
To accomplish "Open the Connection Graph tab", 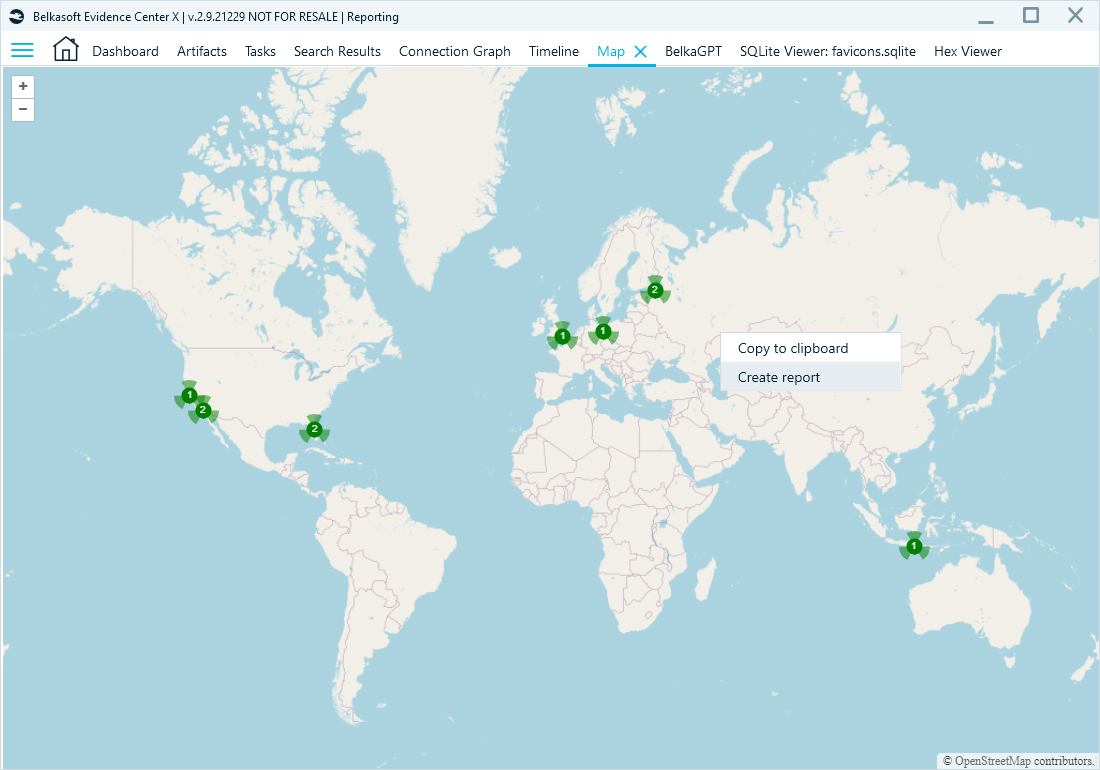I will [x=455, y=51].
